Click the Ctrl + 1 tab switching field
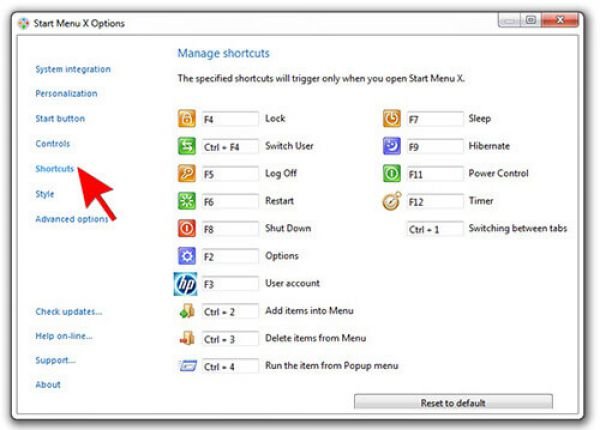 tap(435, 229)
